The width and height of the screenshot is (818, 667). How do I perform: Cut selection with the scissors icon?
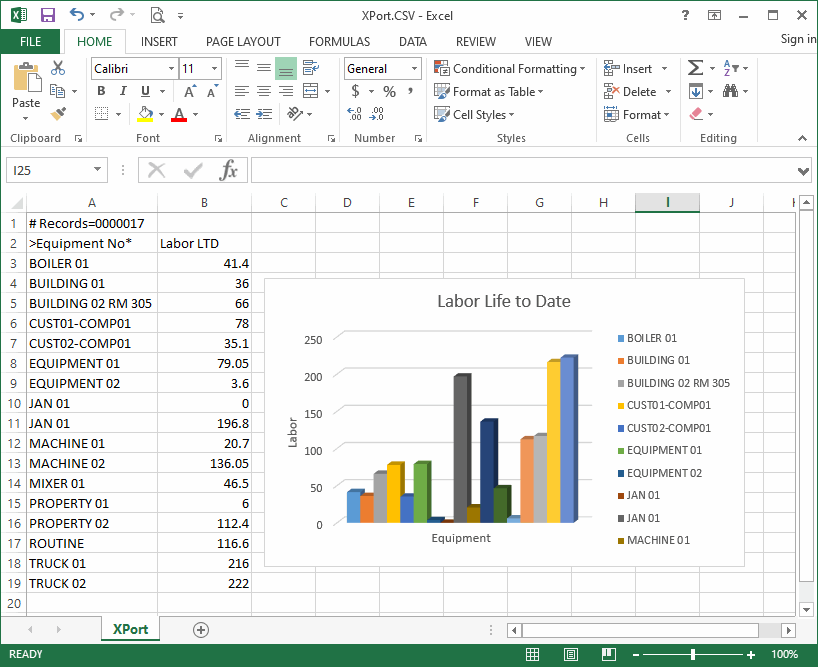click(58, 68)
